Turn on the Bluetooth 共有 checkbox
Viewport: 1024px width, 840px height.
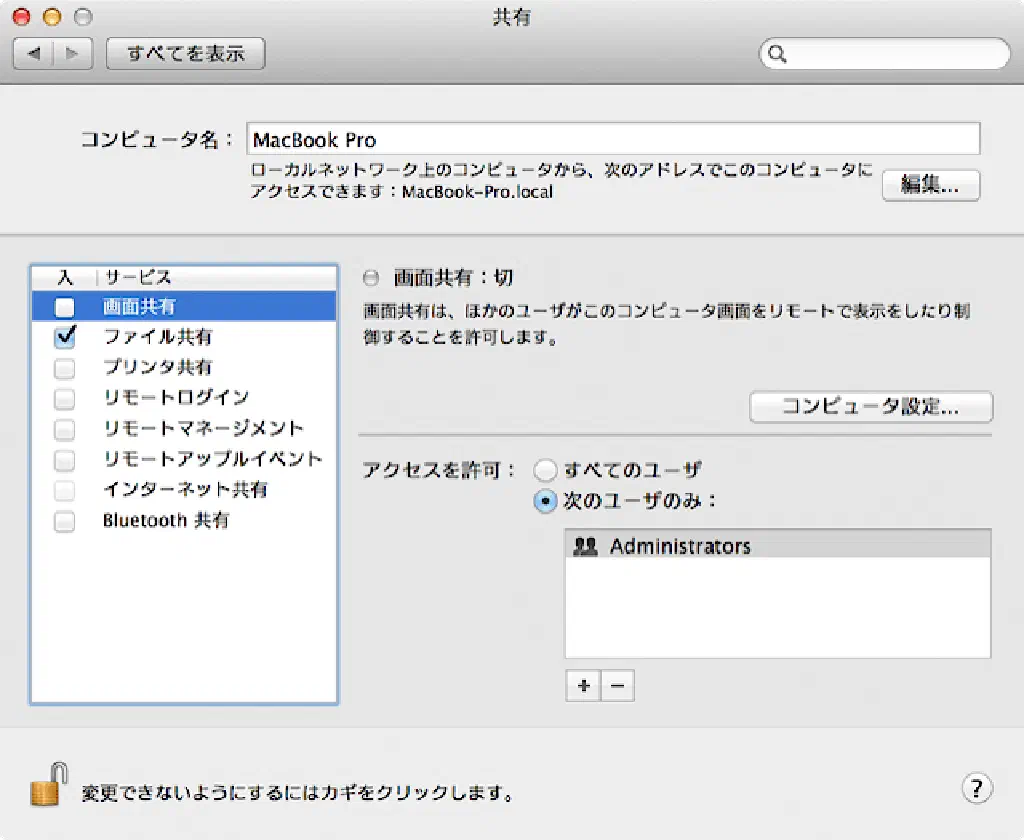coord(65,521)
